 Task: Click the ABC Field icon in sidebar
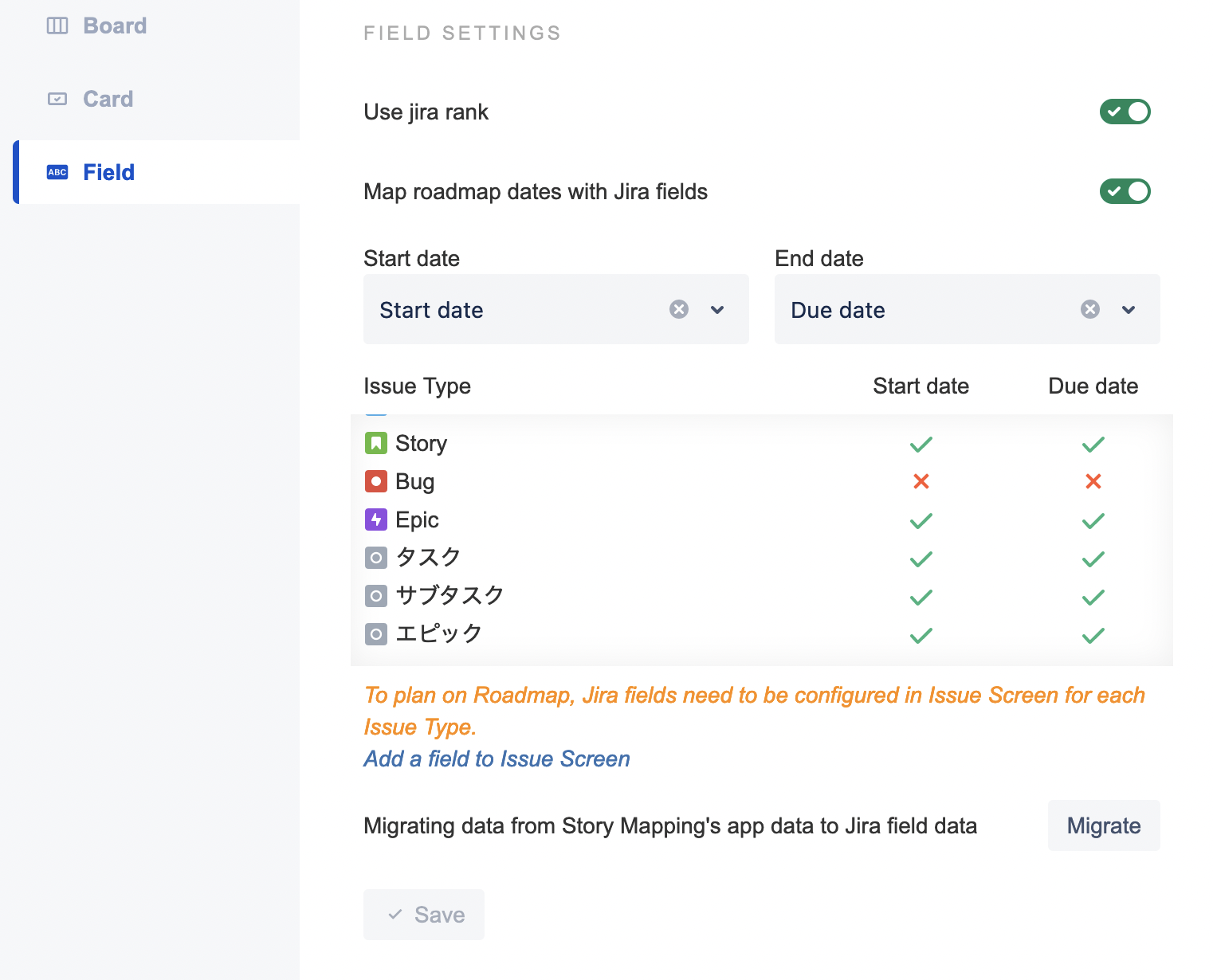click(x=57, y=172)
